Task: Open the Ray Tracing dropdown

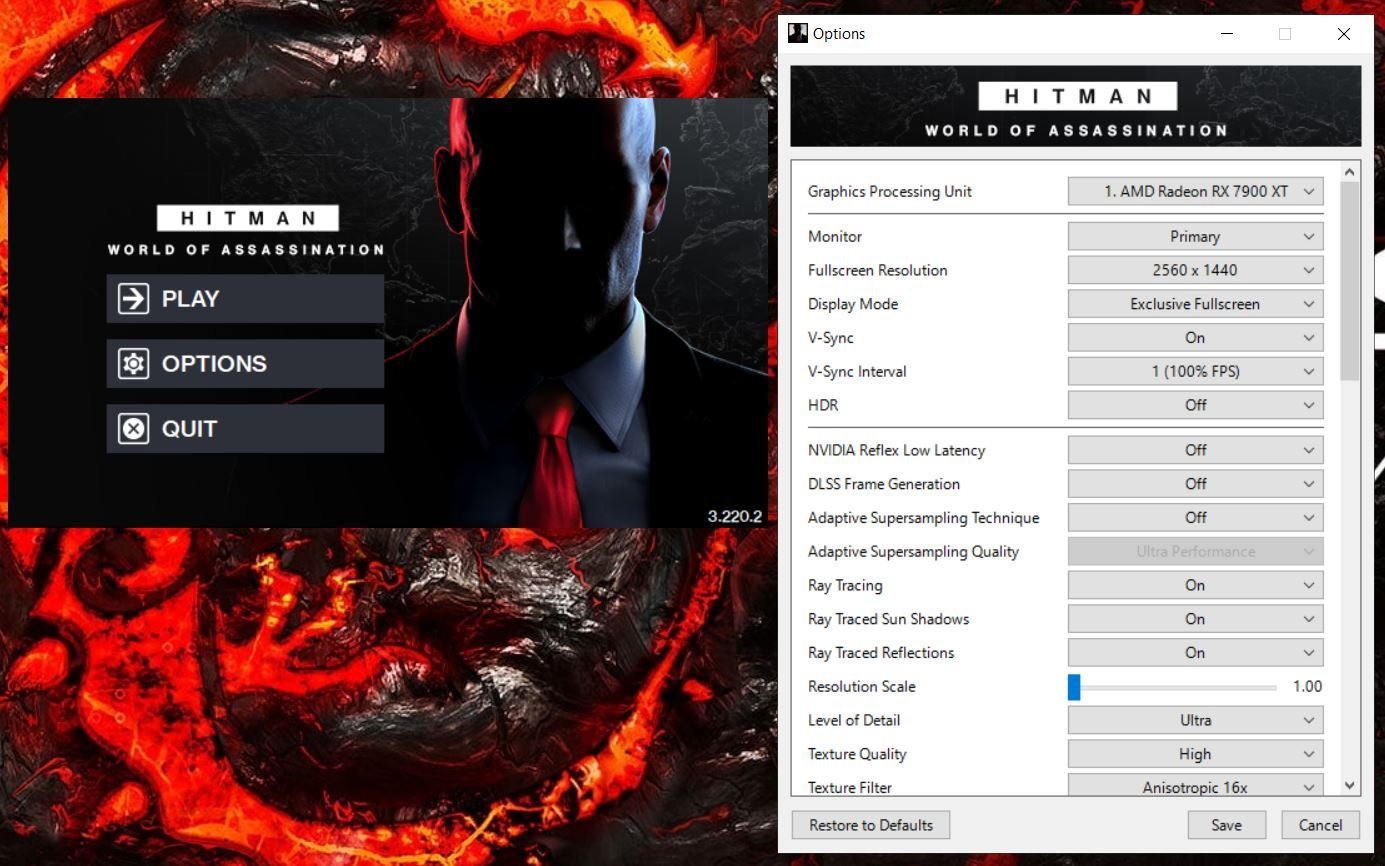Action: [x=1195, y=585]
